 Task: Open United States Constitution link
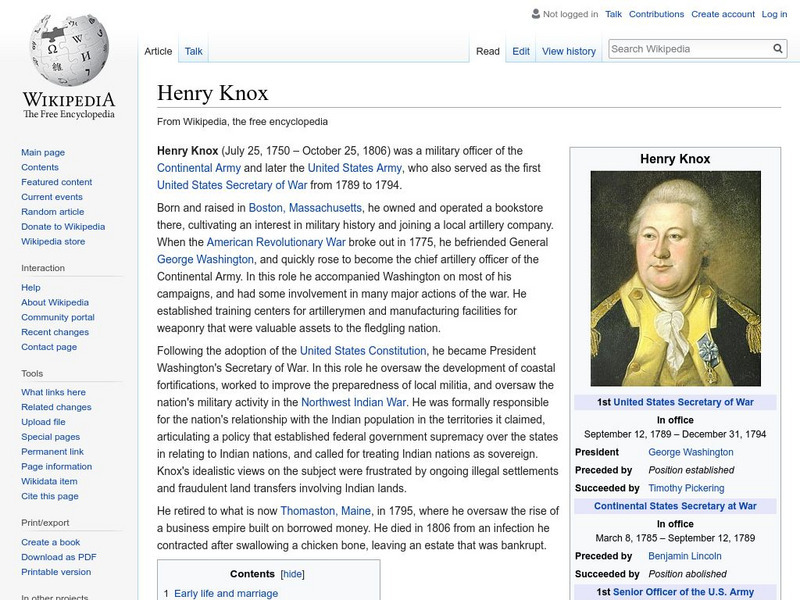tap(363, 351)
